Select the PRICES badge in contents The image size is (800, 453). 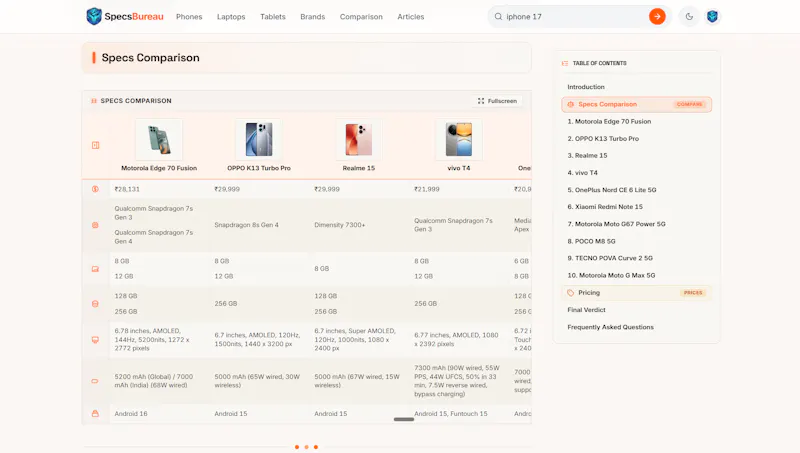[693, 293]
